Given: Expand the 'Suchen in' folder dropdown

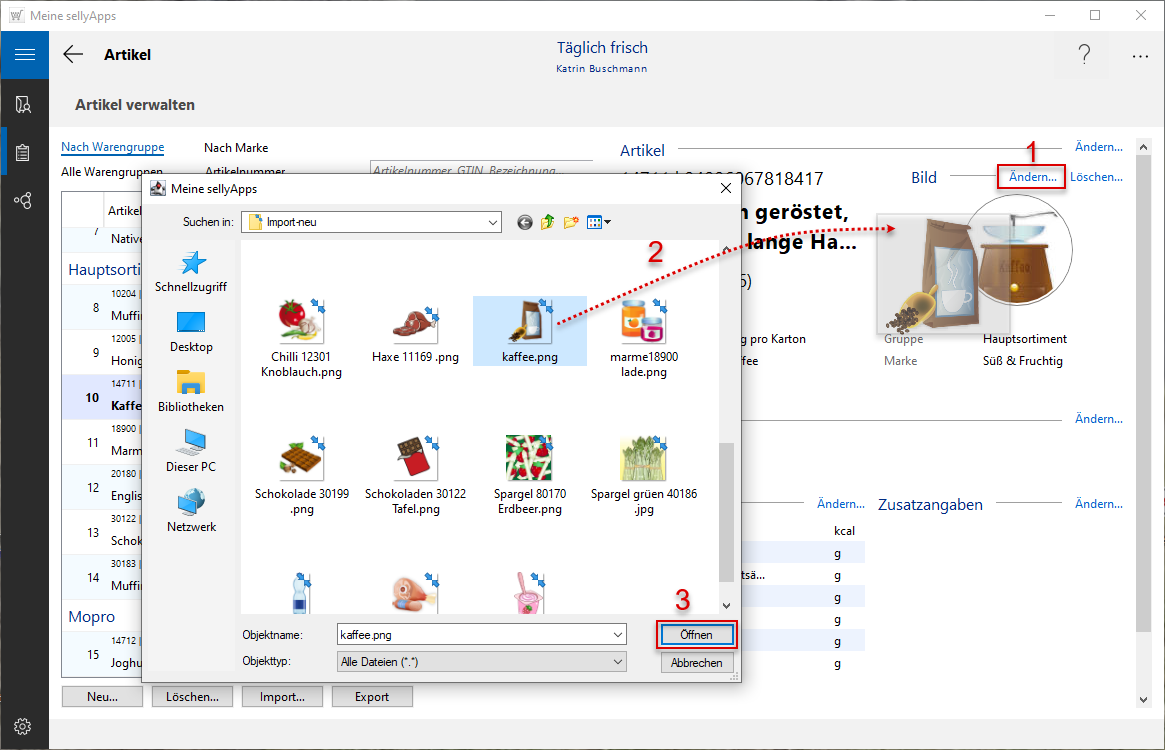Looking at the screenshot, I should coord(492,222).
